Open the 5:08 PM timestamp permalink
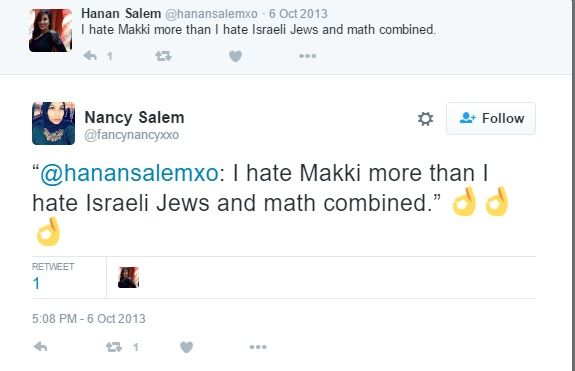575x371 pixels. [x=89, y=319]
